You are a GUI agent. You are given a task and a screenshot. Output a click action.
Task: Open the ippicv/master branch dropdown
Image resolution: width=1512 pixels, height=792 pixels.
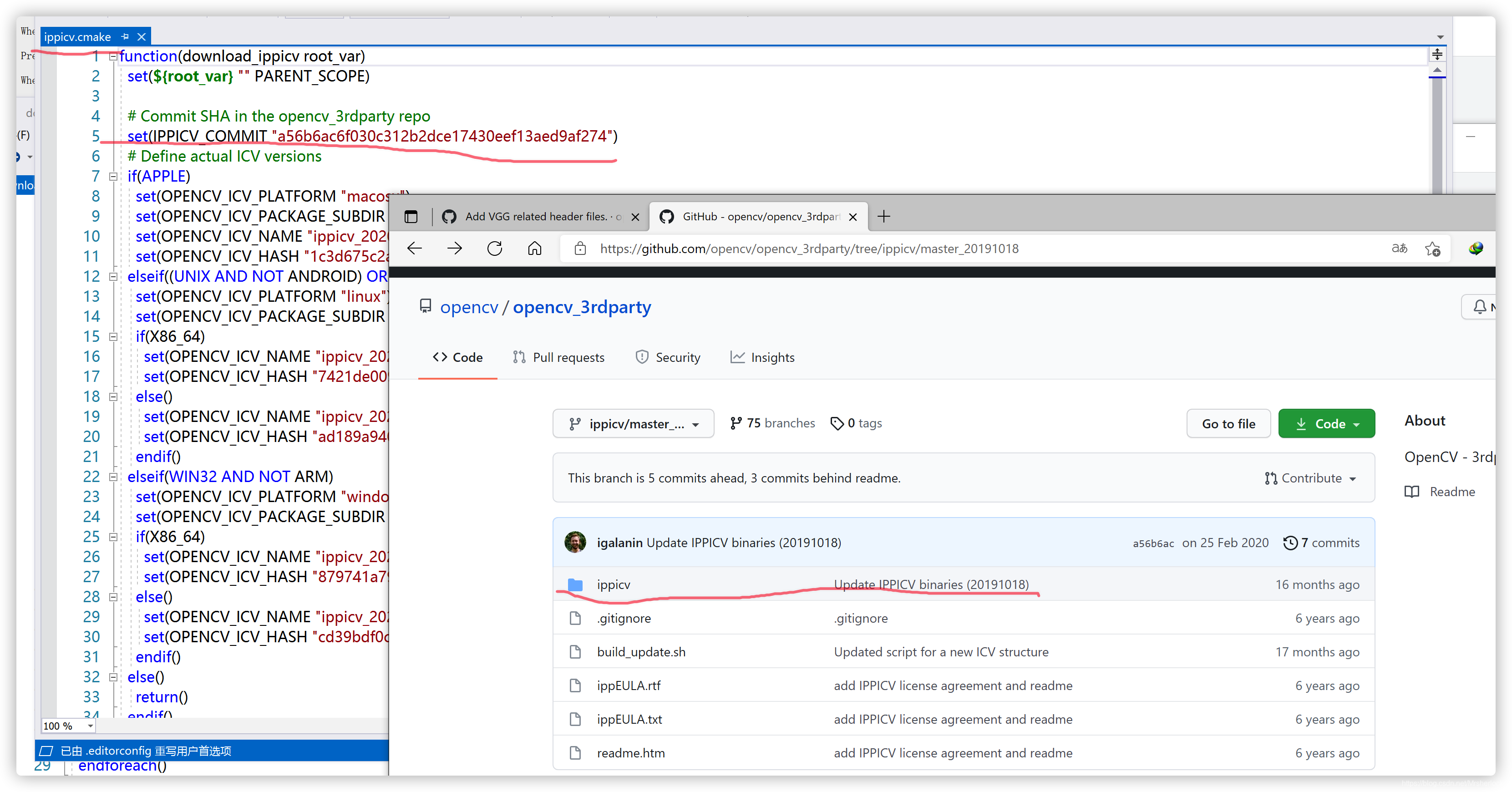pyautogui.click(x=633, y=423)
